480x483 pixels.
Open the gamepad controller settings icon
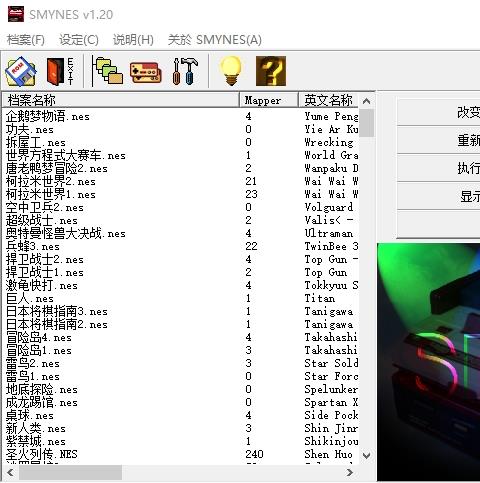coord(146,72)
